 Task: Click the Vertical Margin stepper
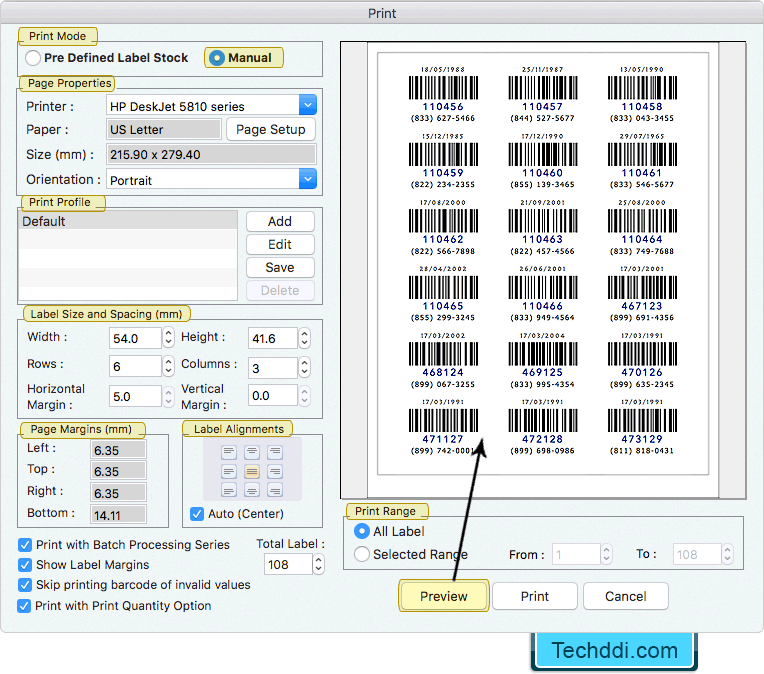click(x=304, y=395)
